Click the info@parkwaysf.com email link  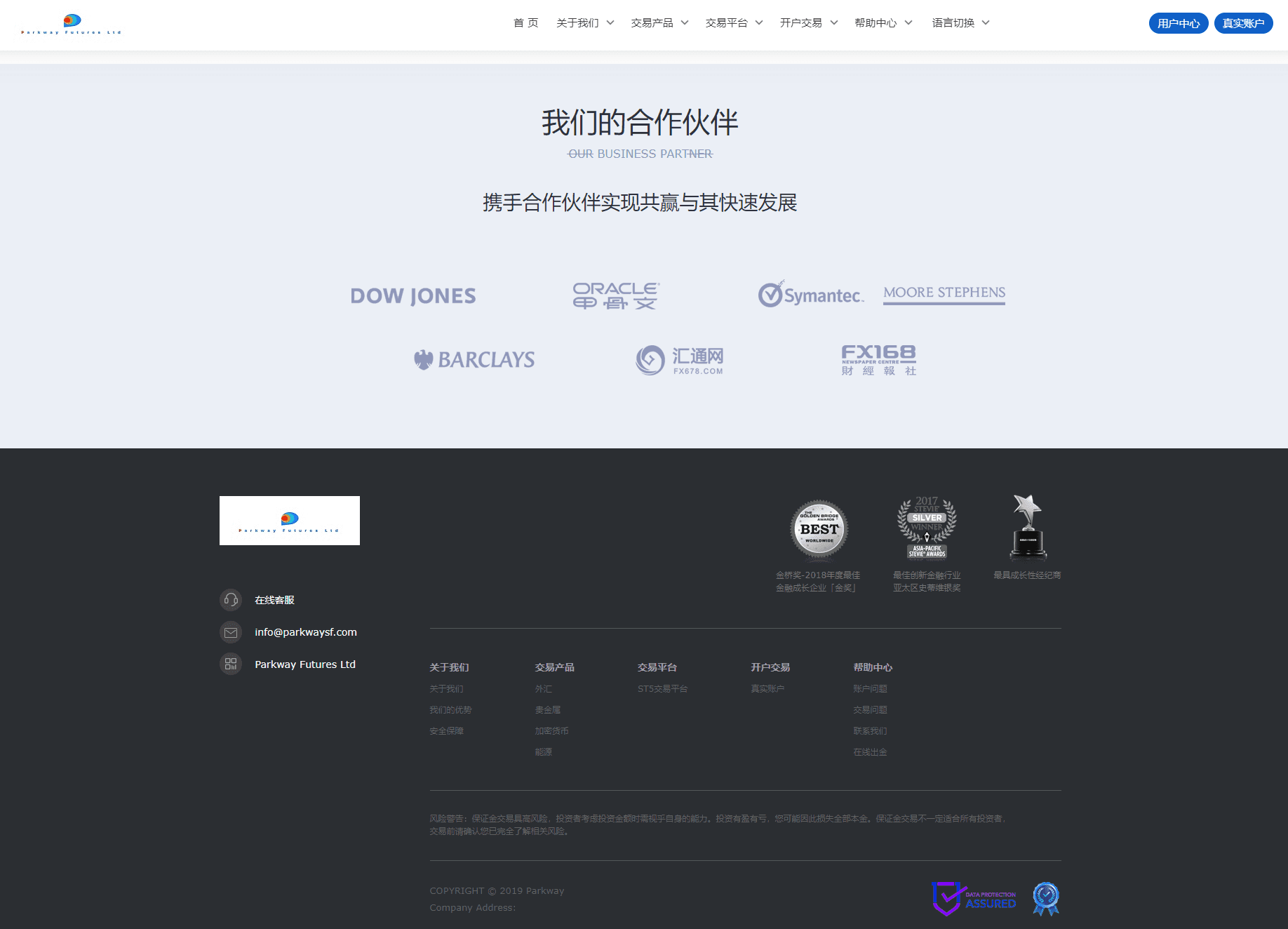(306, 632)
